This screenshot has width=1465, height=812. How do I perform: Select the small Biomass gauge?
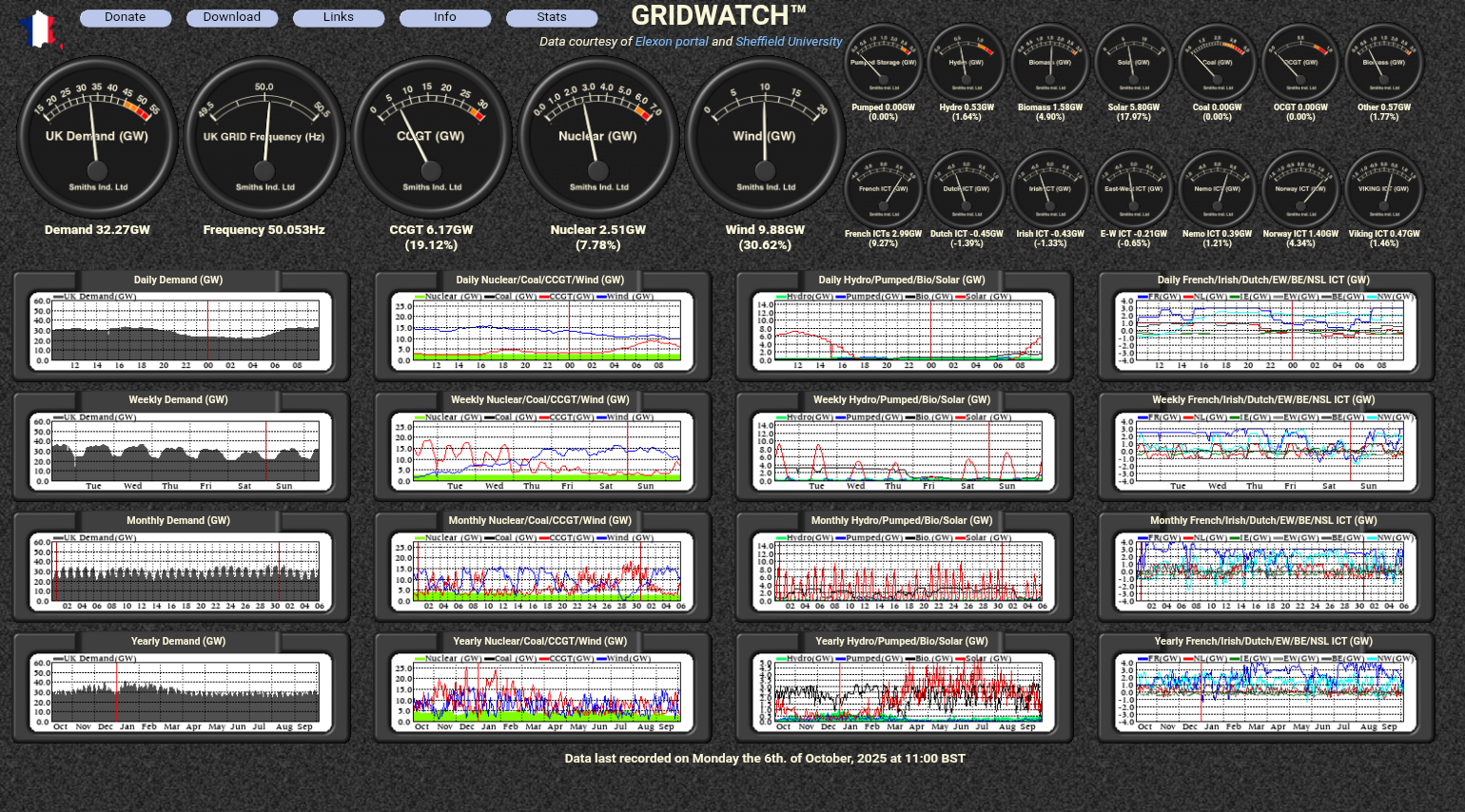(x=1050, y=63)
